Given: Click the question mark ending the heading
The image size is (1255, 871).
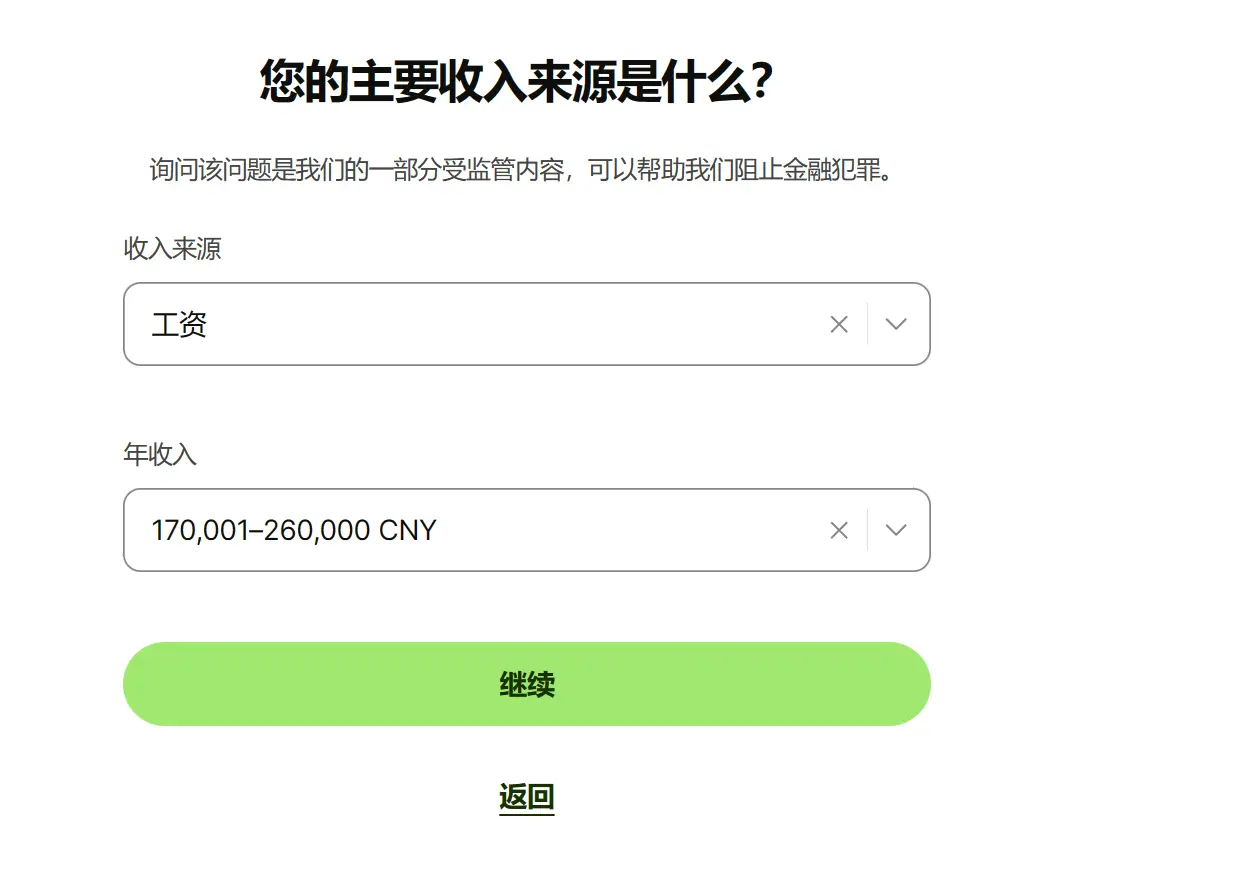Looking at the screenshot, I should pos(761,82).
